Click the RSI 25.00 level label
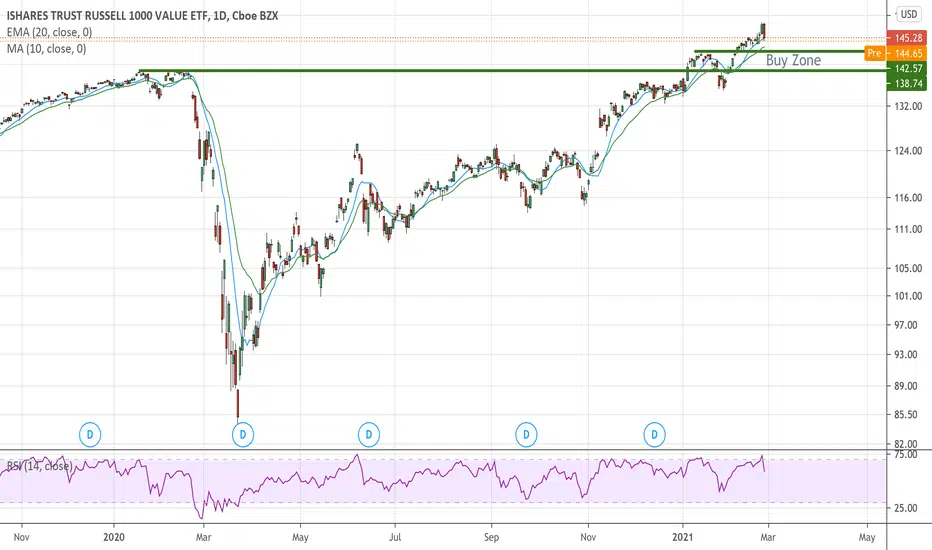Screen dimensions: 932x550 pyautogui.click(x=908, y=508)
